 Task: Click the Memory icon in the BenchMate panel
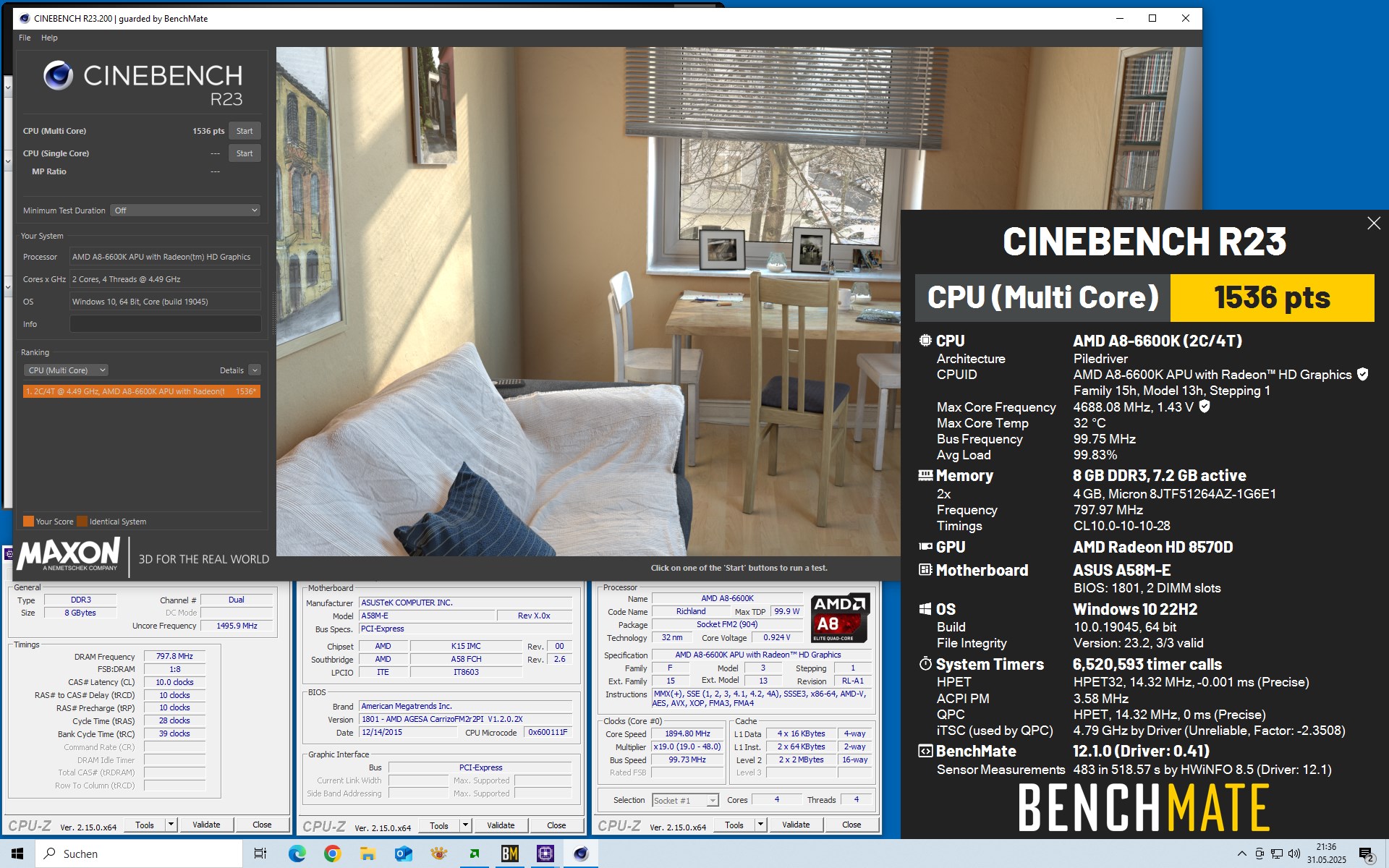point(925,475)
